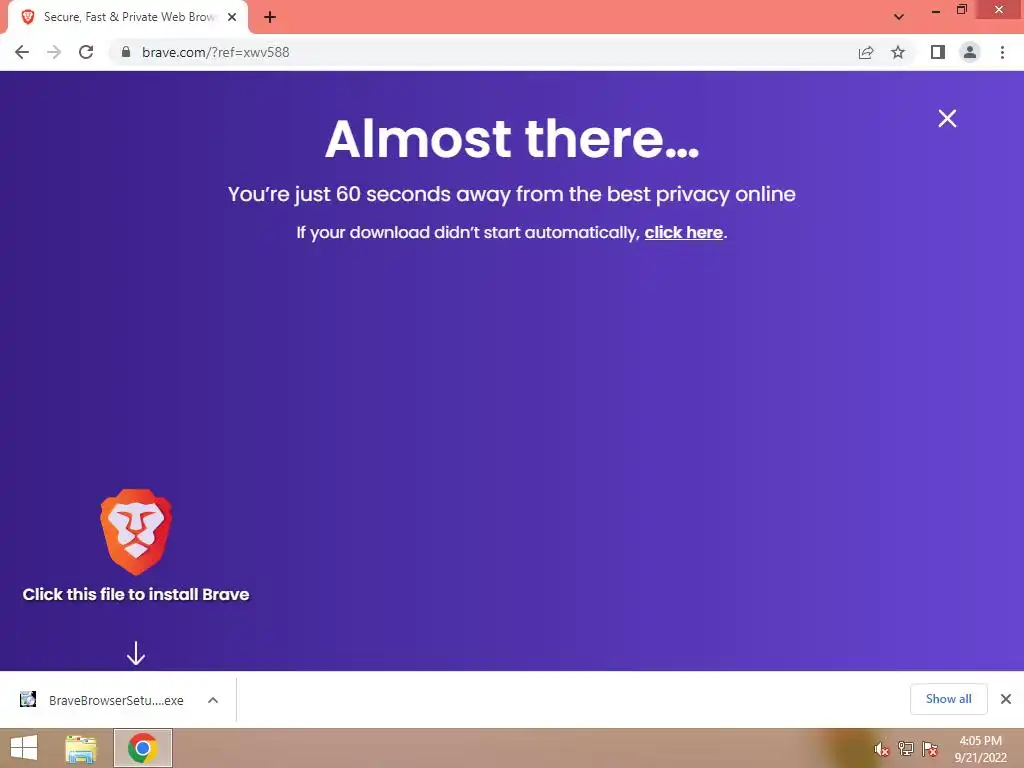Click the forward navigation arrow

pos(54,52)
